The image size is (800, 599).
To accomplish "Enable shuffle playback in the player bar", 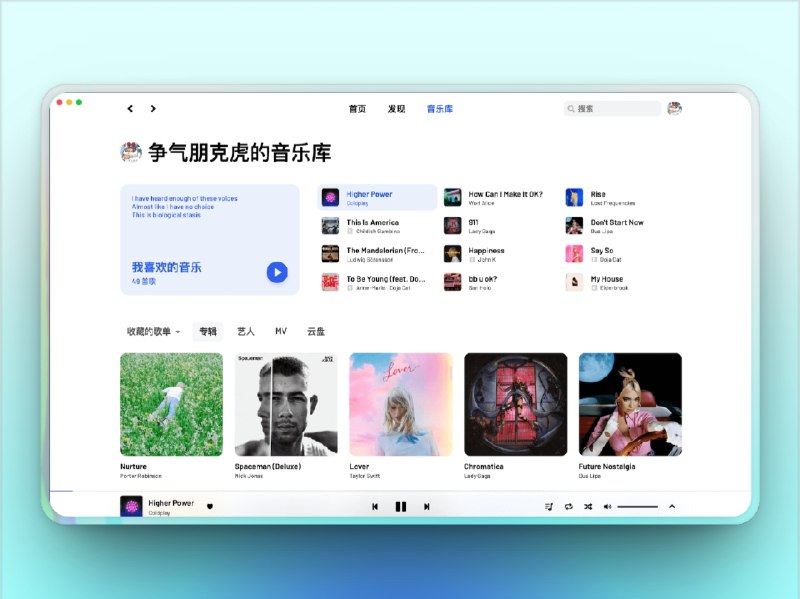I will click(x=589, y=507).
